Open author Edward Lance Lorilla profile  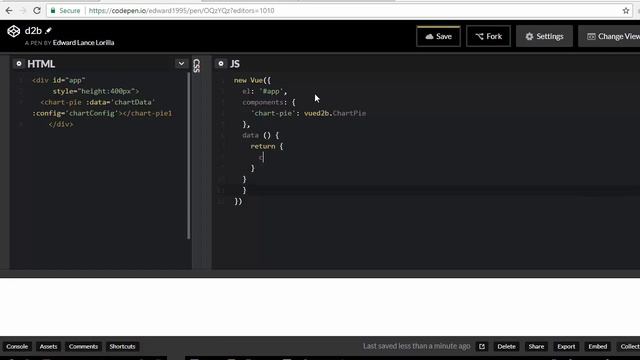tap(83, 42)
